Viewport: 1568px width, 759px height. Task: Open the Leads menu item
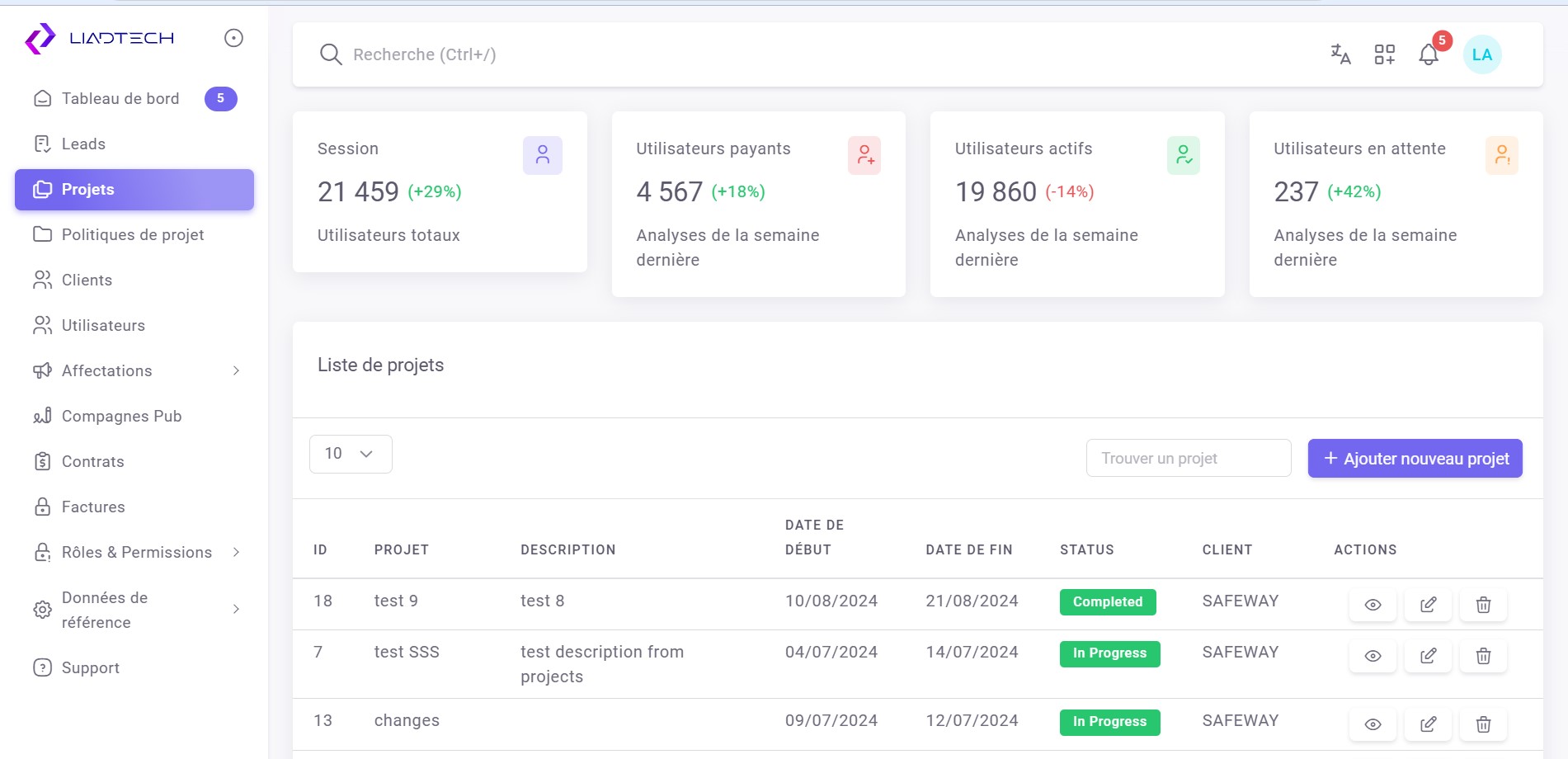[x=83, y=144]
